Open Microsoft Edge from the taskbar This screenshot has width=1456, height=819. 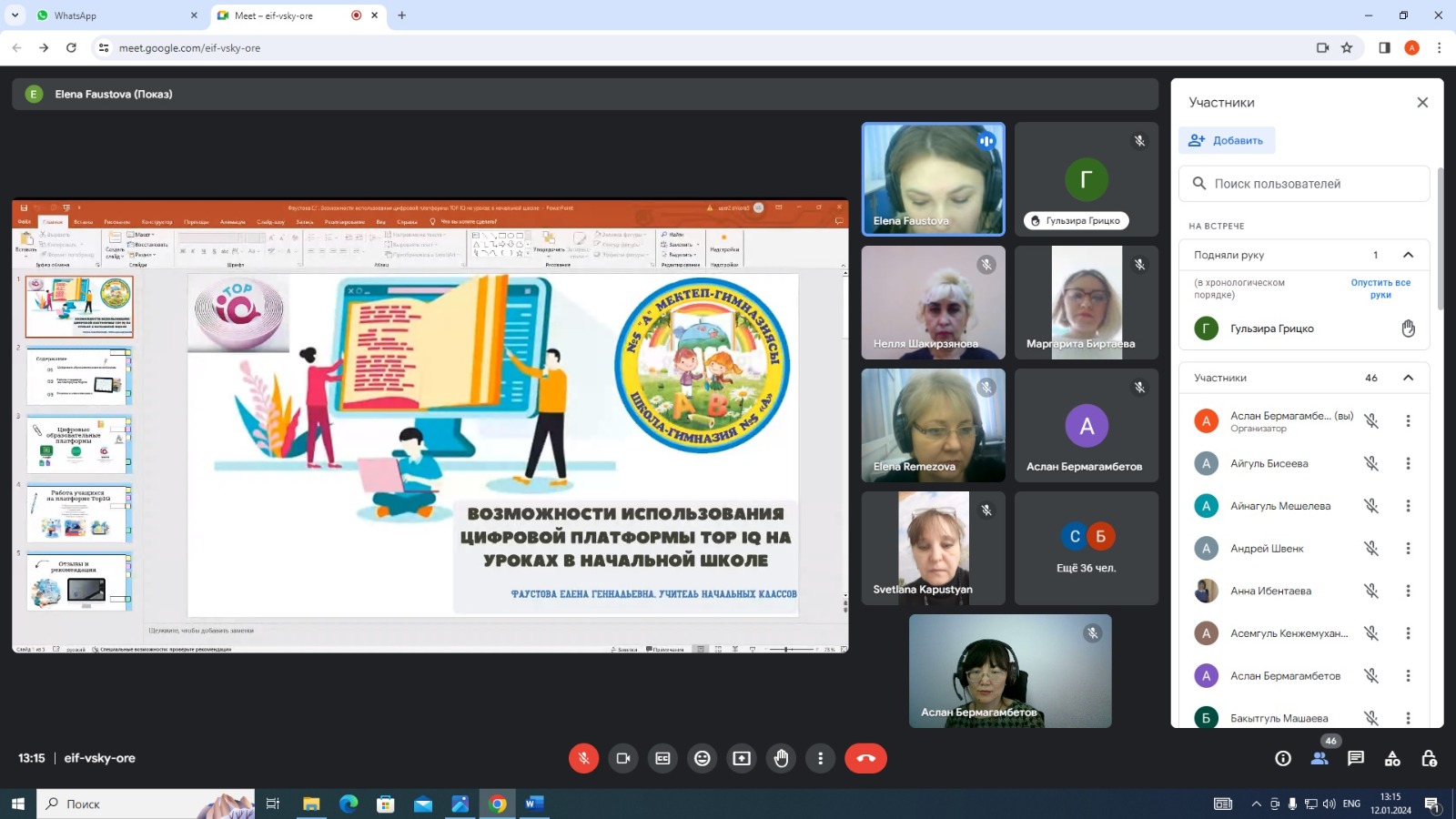click(349, 804)
